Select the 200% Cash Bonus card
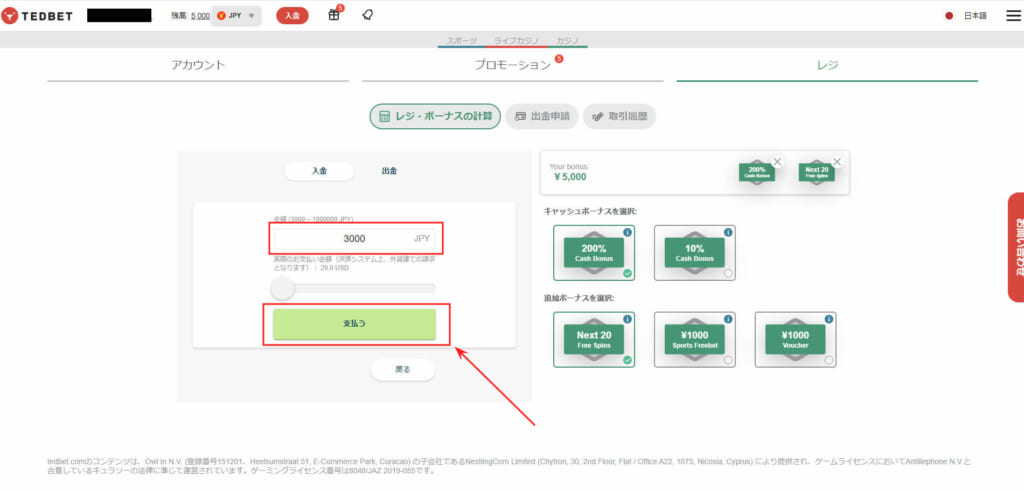 coord(594,253)
